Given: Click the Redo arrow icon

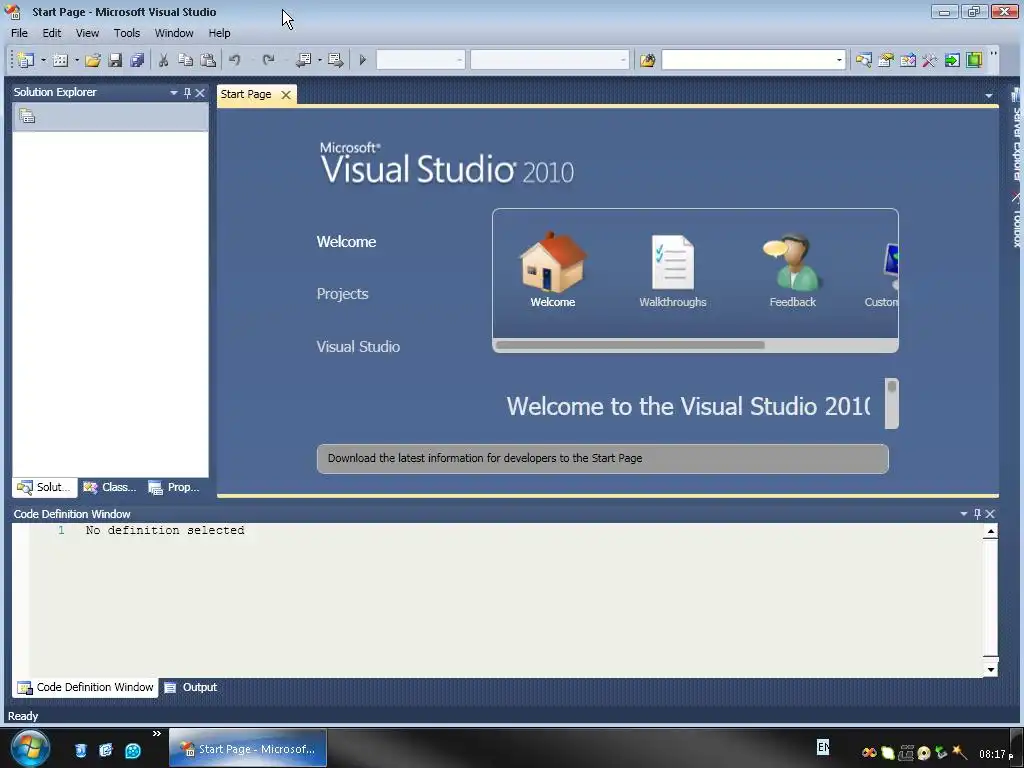Looking at the screenshot, I should pyautogui.click(x=268, y=60).
